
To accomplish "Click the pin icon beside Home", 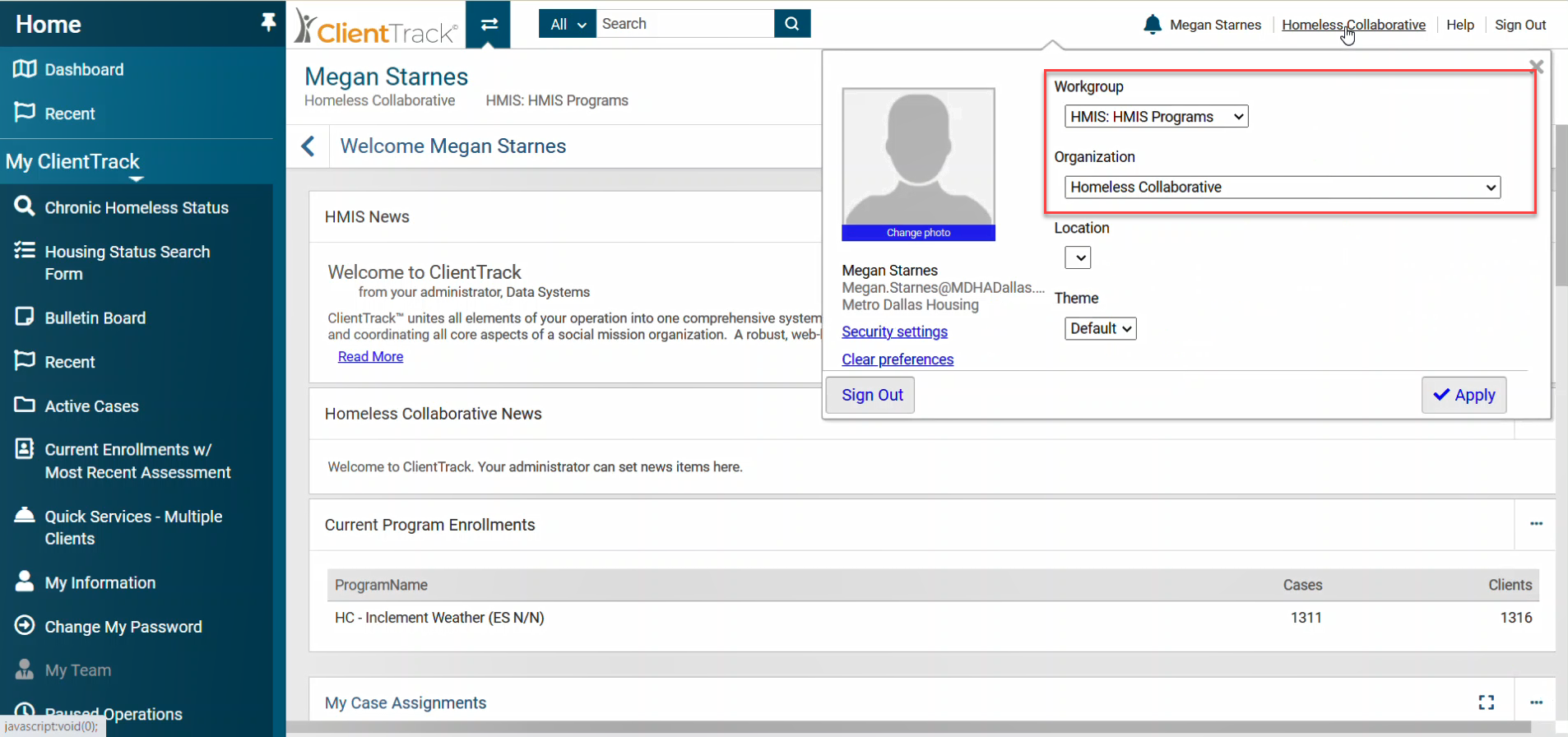I will 268,22.
